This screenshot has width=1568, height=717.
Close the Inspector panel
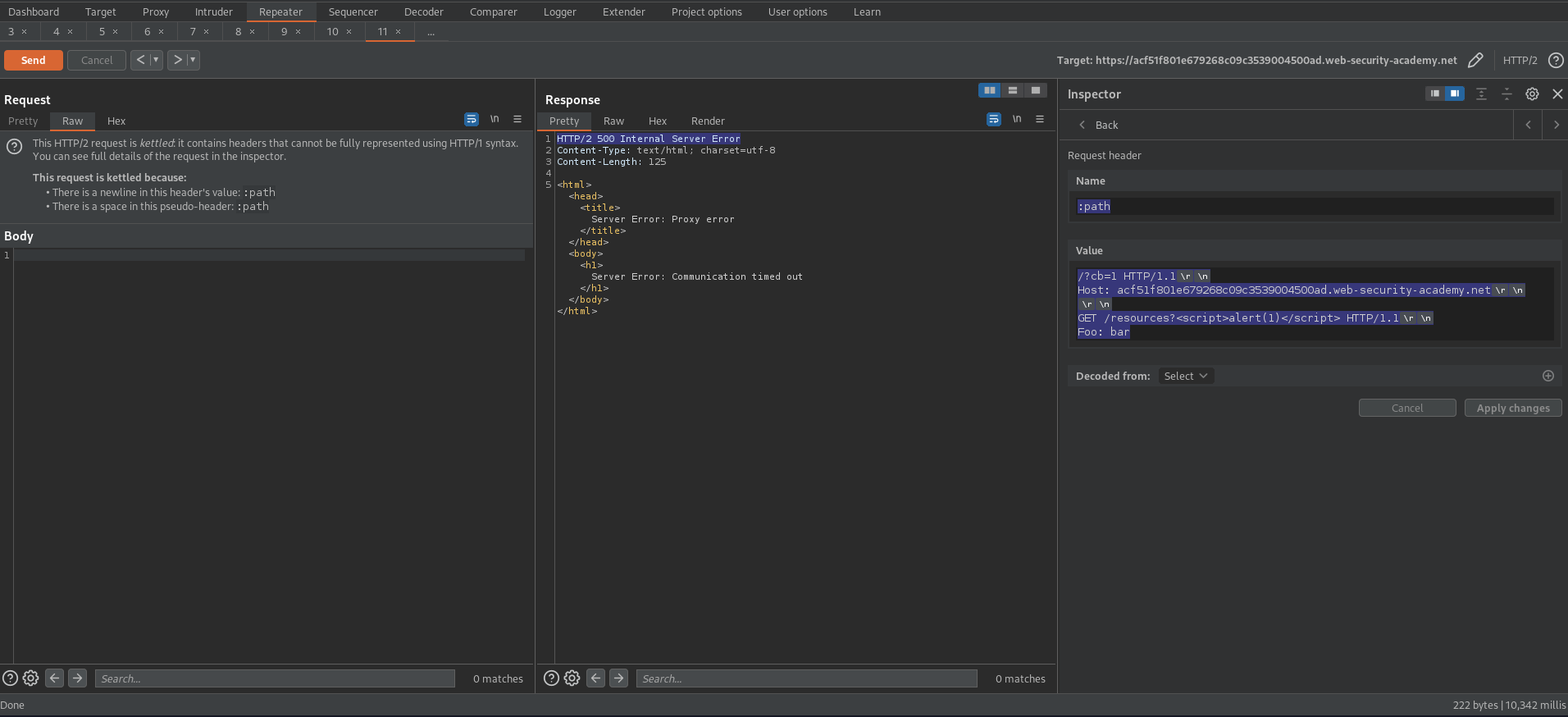pos(1557,94)
